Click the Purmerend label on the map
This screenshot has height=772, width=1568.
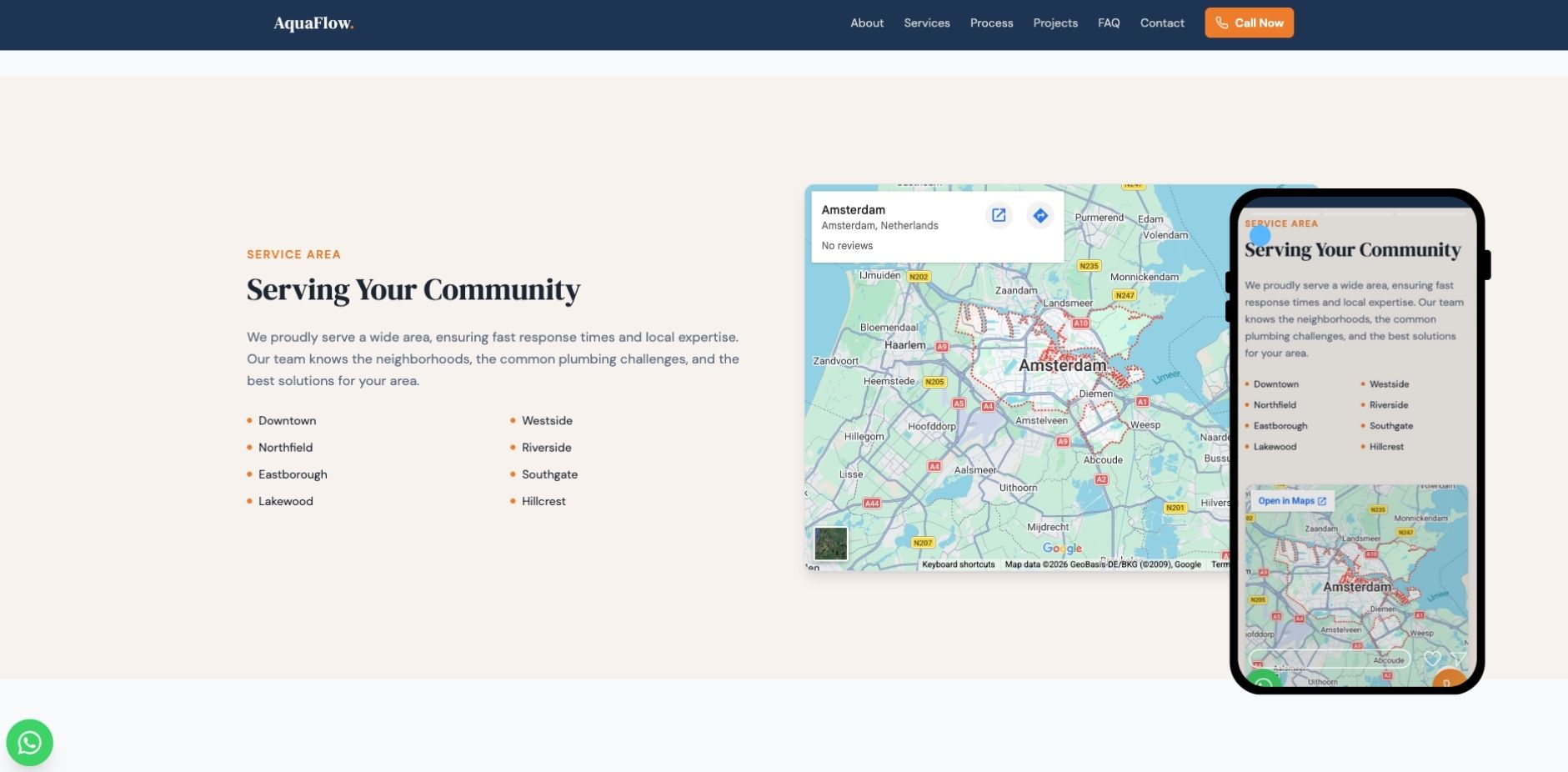(x=1100, y=218)
